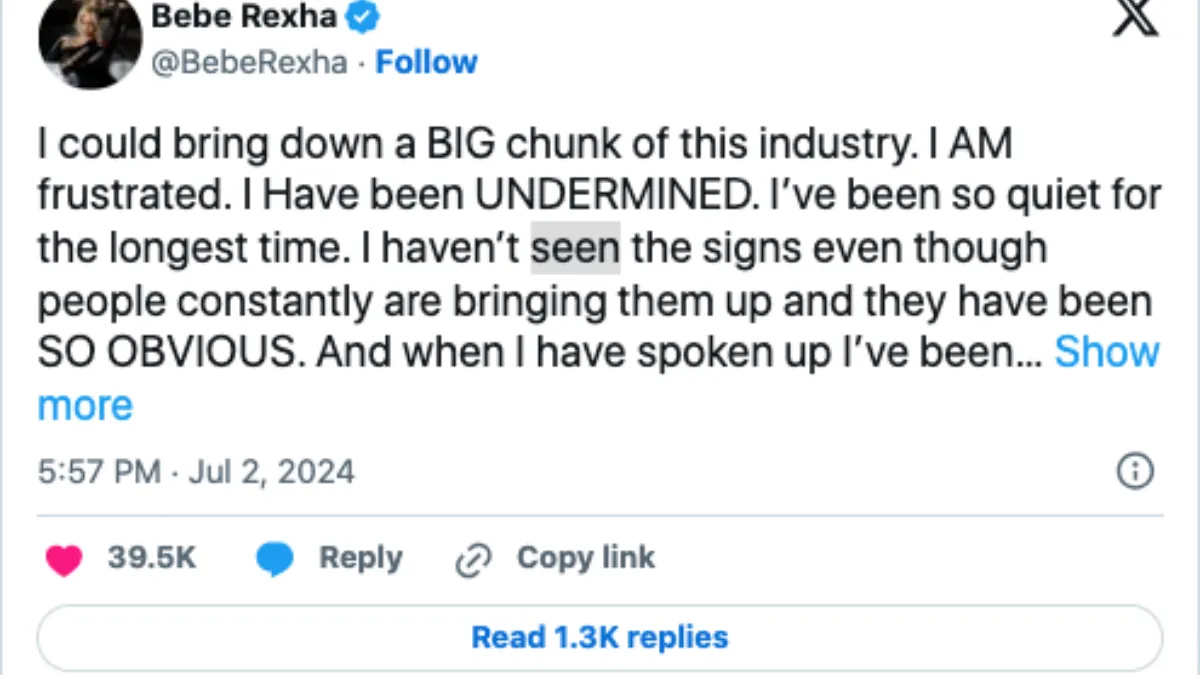Click the @BebeRexha handle
The height and width of the screenshot is (675, 1200).
250,62
